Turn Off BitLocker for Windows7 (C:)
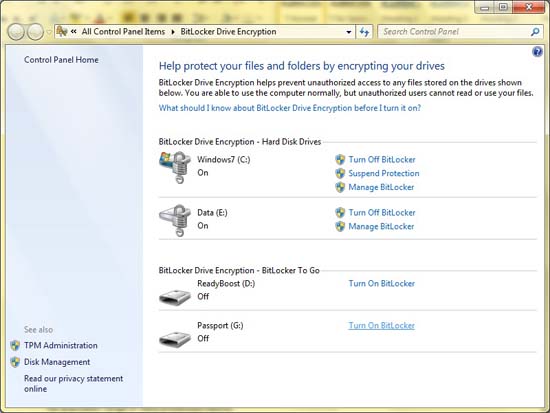Image resolution: width=550 pixels, height=413 pixels. (x=382, y=160)
